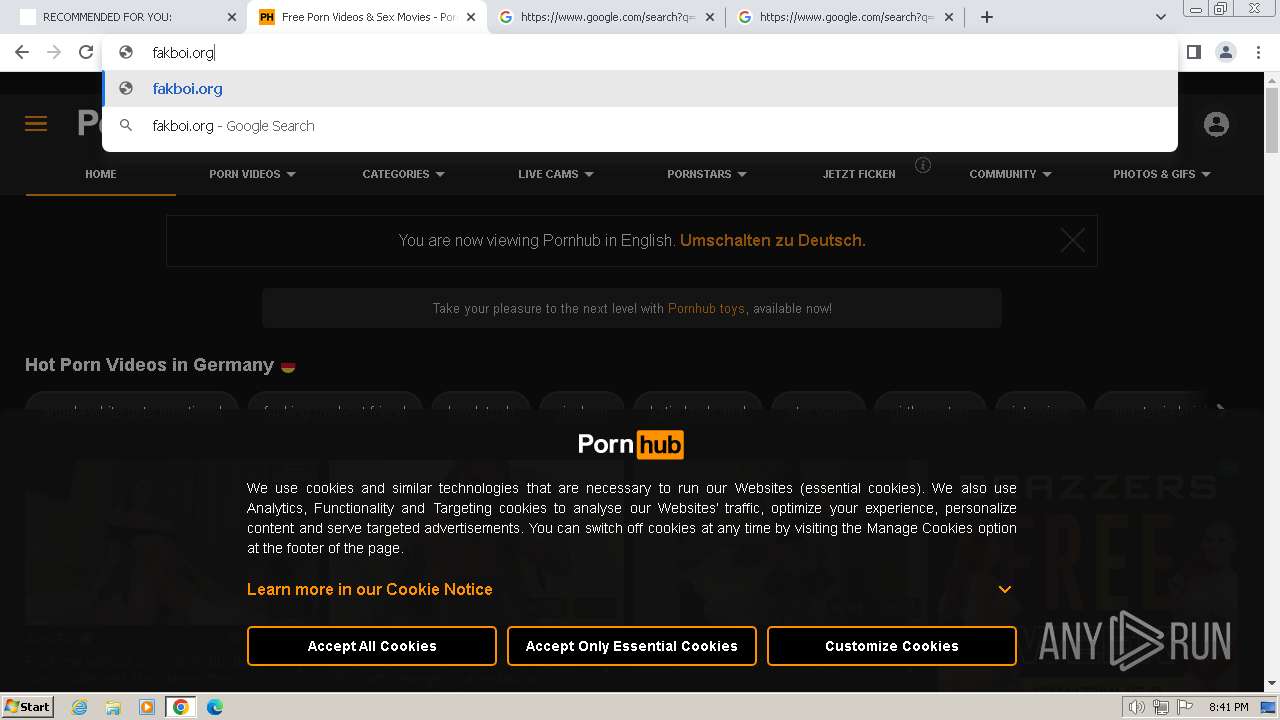Expand the PORNSTARS dropdown
This screenshot has width=1280, height=720.
[707, 174]
